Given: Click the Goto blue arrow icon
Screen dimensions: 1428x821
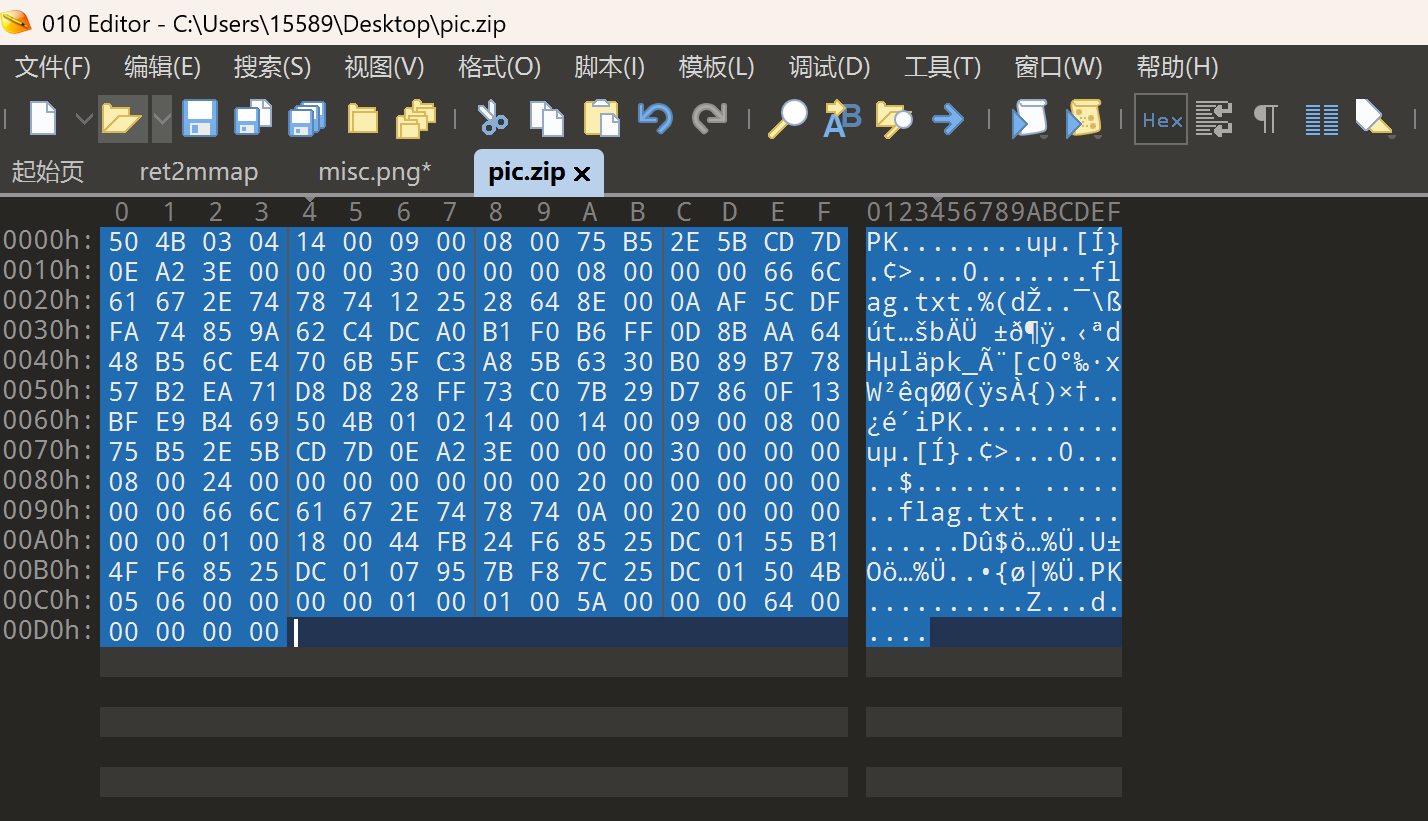Looking at the screenshot, I should 947,120.
